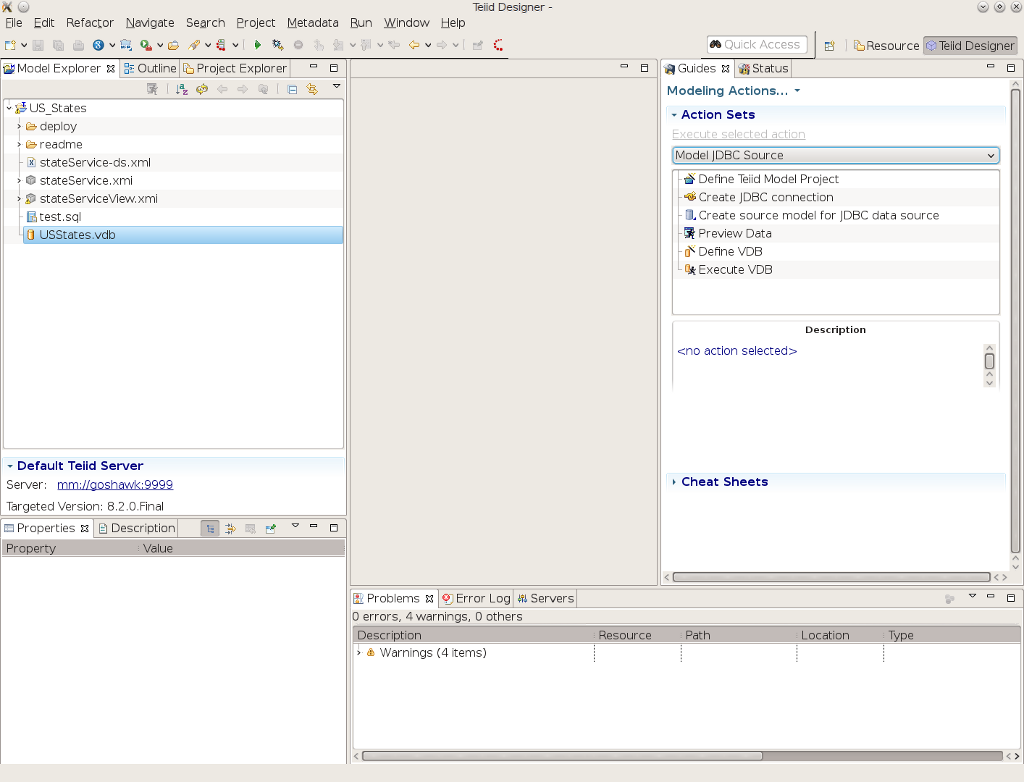Click the Create JDBC connection action
This screenshot has height=782, width=1024.
tap(765, 197)
